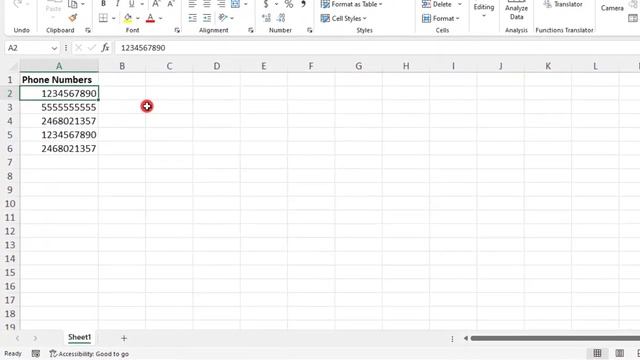Click Decrease Decimal icon
Screen dimensions: 640x360
click(x=281, y=18)
